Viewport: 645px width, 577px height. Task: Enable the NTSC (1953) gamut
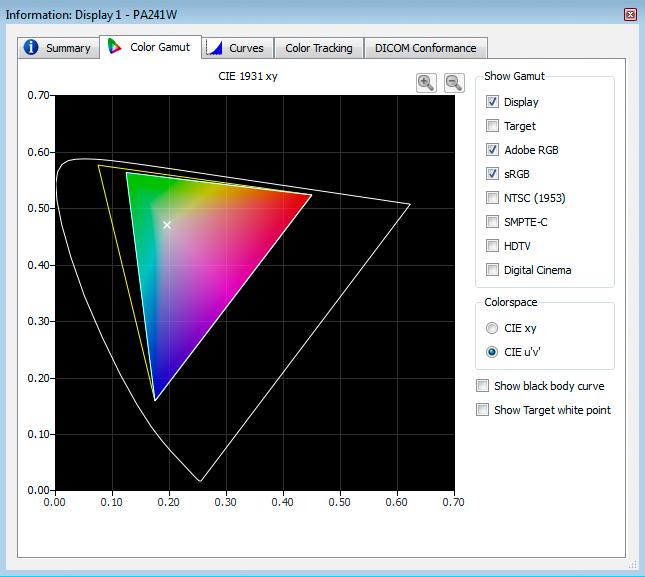(x=492, y=197)
